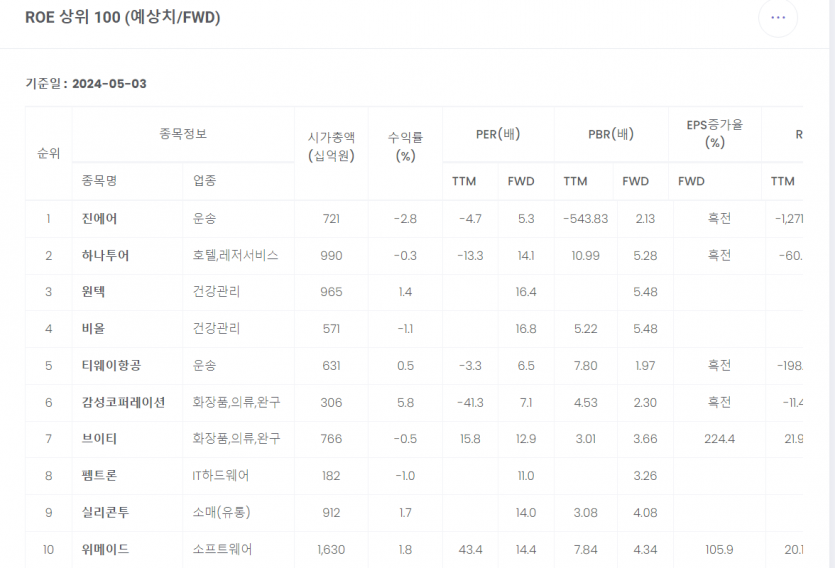Click market cap 182 for 펨트론
This screenshot has width=835, height=568.
pos(331,475)
